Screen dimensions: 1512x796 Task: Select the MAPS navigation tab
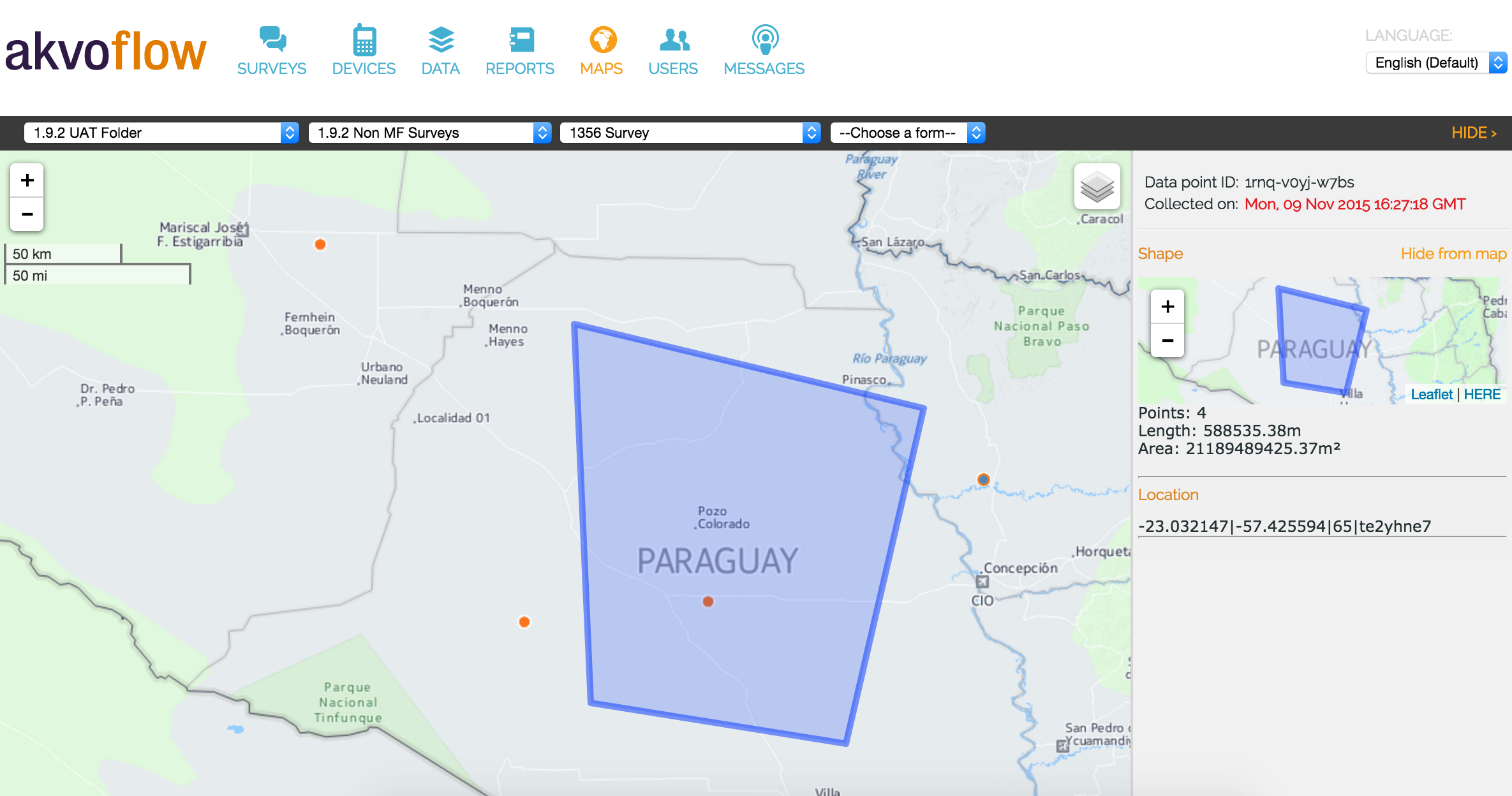tap(602, 51)
